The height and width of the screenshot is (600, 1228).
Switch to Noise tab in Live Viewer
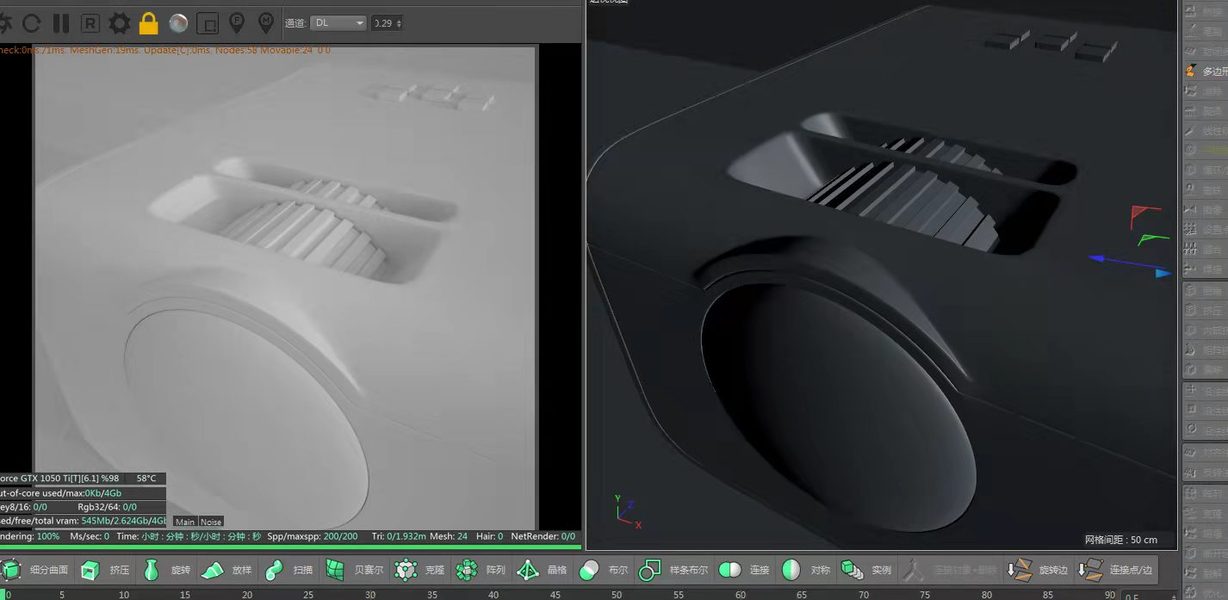pos(211,521)
